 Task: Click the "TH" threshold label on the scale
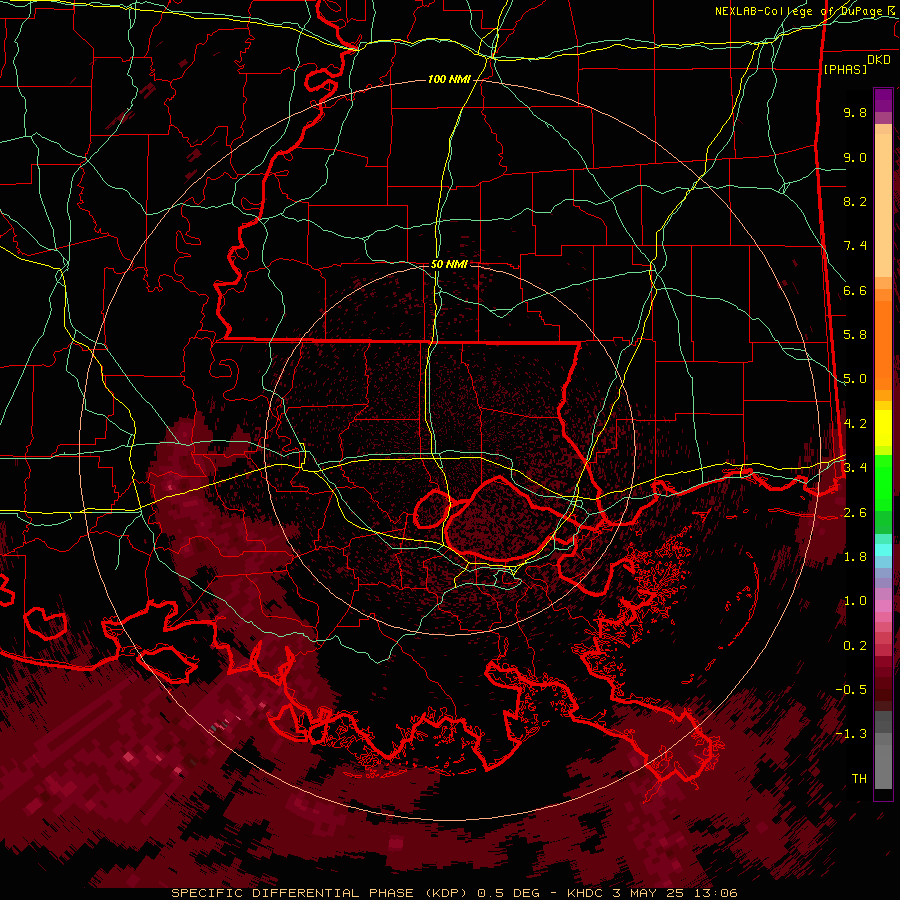(x=859, y=779)
